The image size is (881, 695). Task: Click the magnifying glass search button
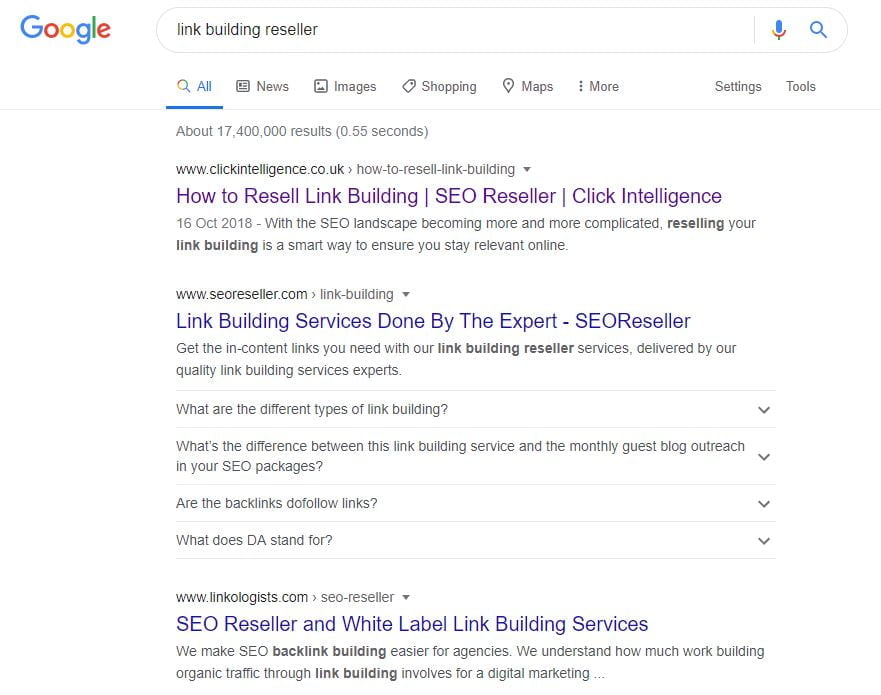pos(818,30)
